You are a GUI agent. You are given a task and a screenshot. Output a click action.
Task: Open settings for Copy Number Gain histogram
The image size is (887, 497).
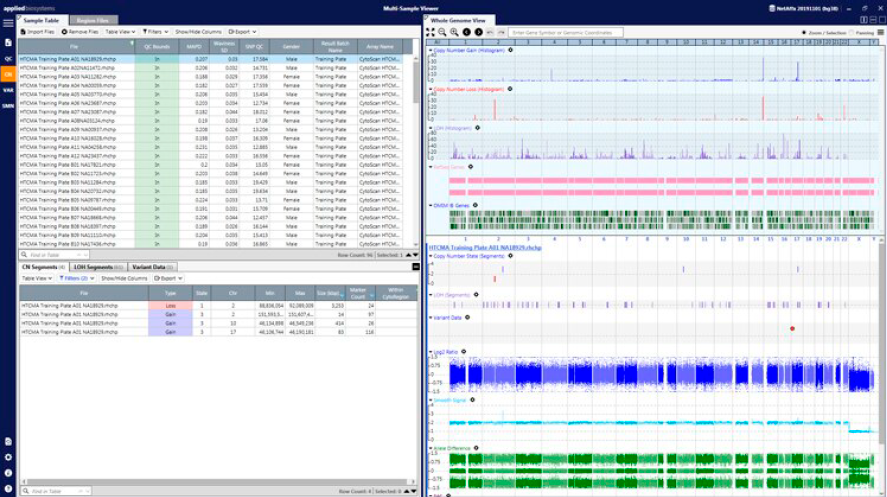pos(510,49)
